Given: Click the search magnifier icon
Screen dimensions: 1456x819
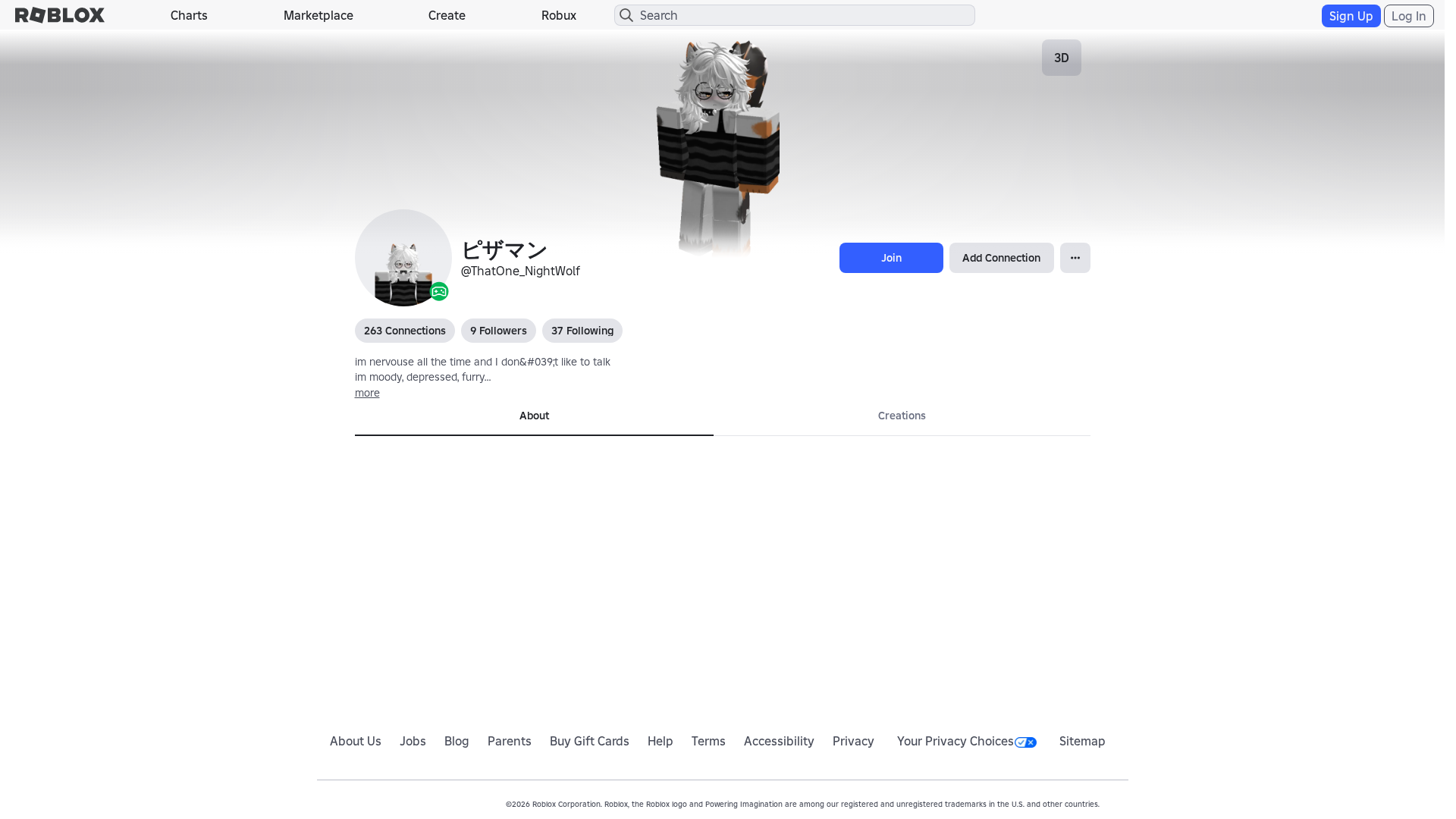Looking at the screenshot, I should pos(626,15).
